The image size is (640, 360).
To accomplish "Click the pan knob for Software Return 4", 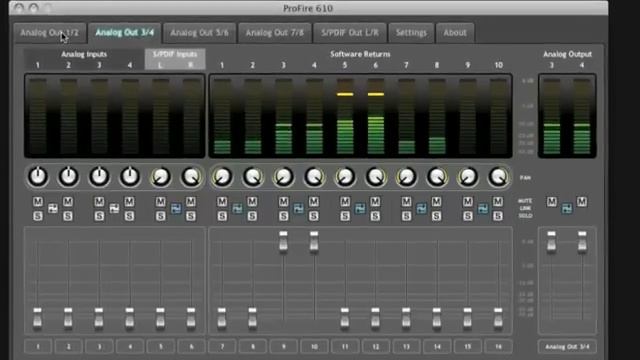I will (x=314, y=177).
